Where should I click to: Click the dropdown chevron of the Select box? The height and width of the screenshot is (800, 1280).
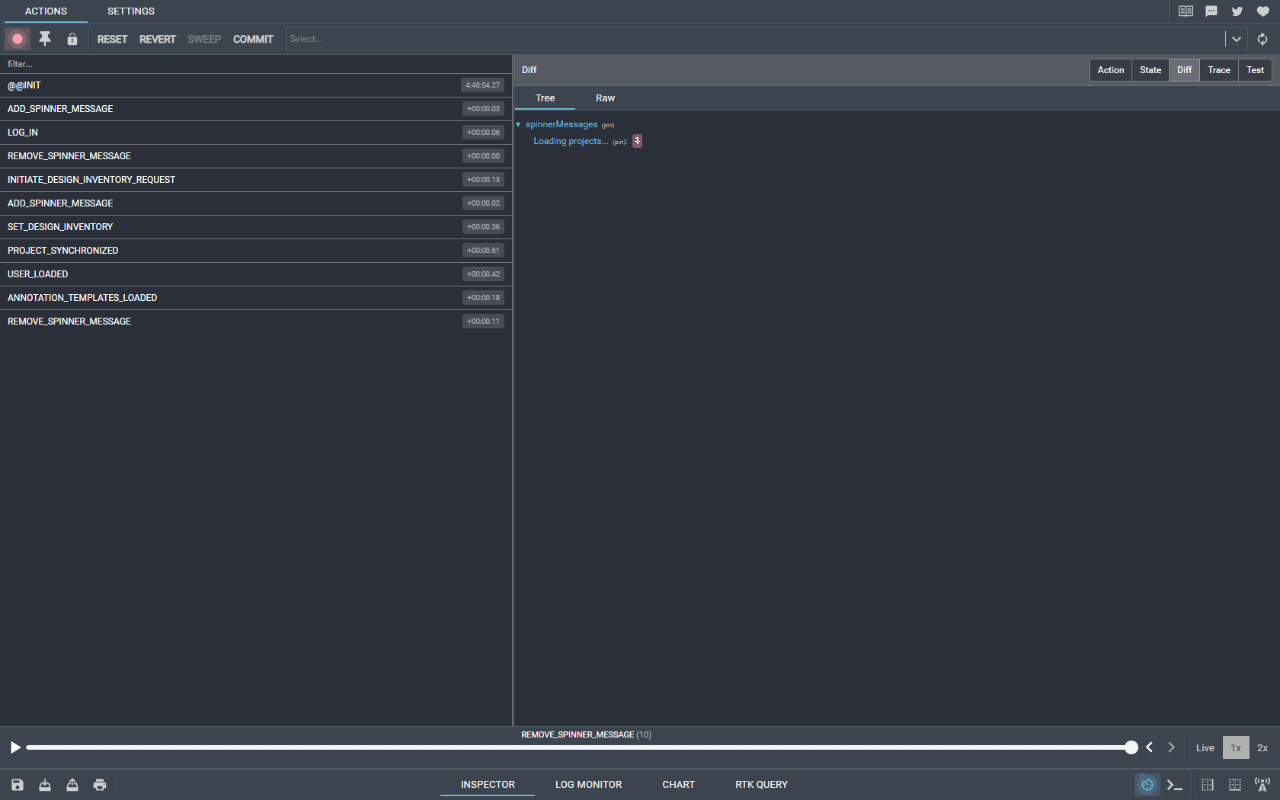click(1237, 39)
